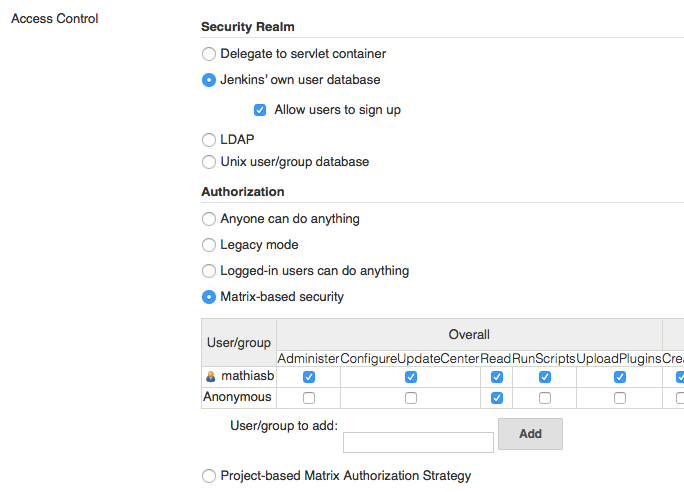The image size is (684, 492).
Task: Select Project-based Matrix Authorization Strategy
Action: pyautogui.click(x=209, y=476)
